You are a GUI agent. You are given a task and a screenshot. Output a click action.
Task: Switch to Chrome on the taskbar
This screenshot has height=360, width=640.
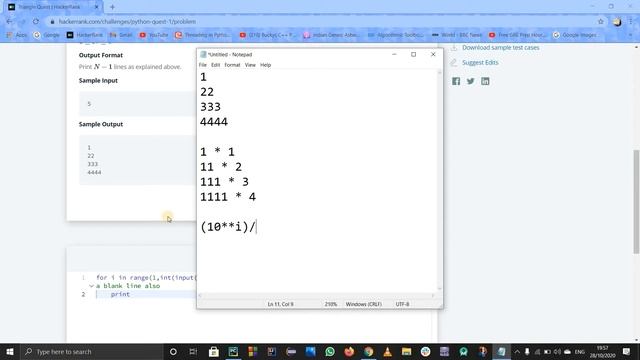coord(369,352)
